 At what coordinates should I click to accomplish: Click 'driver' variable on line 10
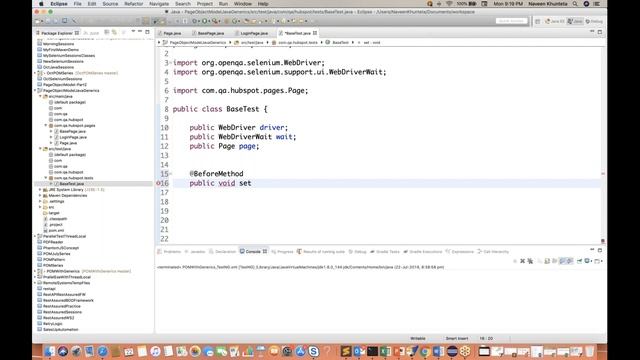pyautogui.click(x=272, y=127)
